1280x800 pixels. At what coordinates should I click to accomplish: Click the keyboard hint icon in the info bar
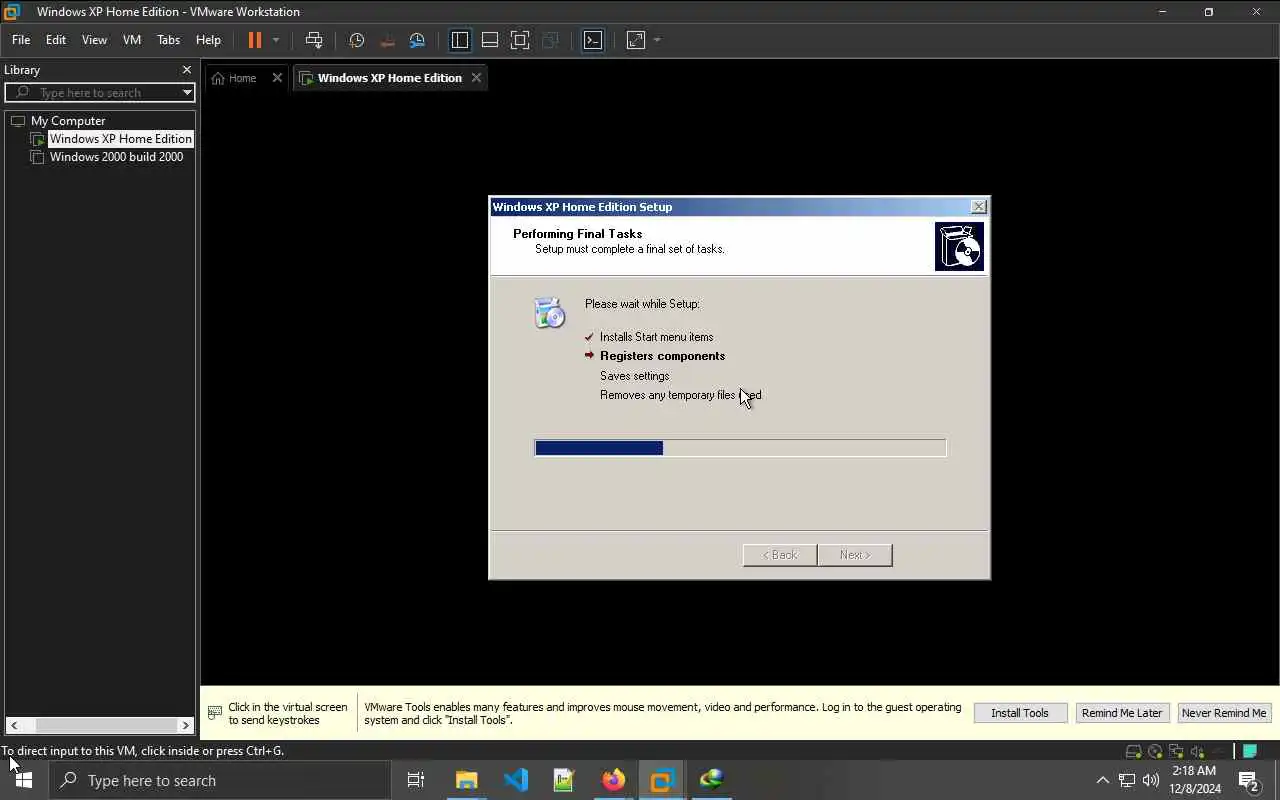pyautogui.click(x=215, y=713)
